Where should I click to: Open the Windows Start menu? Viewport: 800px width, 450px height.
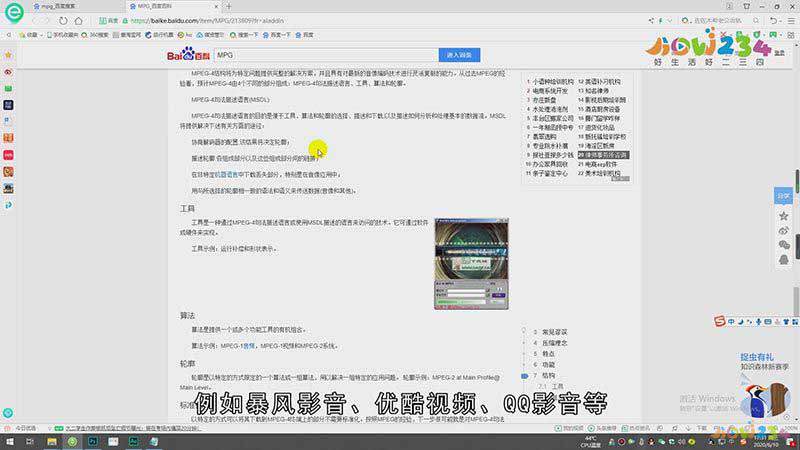[x=10, y=441]
